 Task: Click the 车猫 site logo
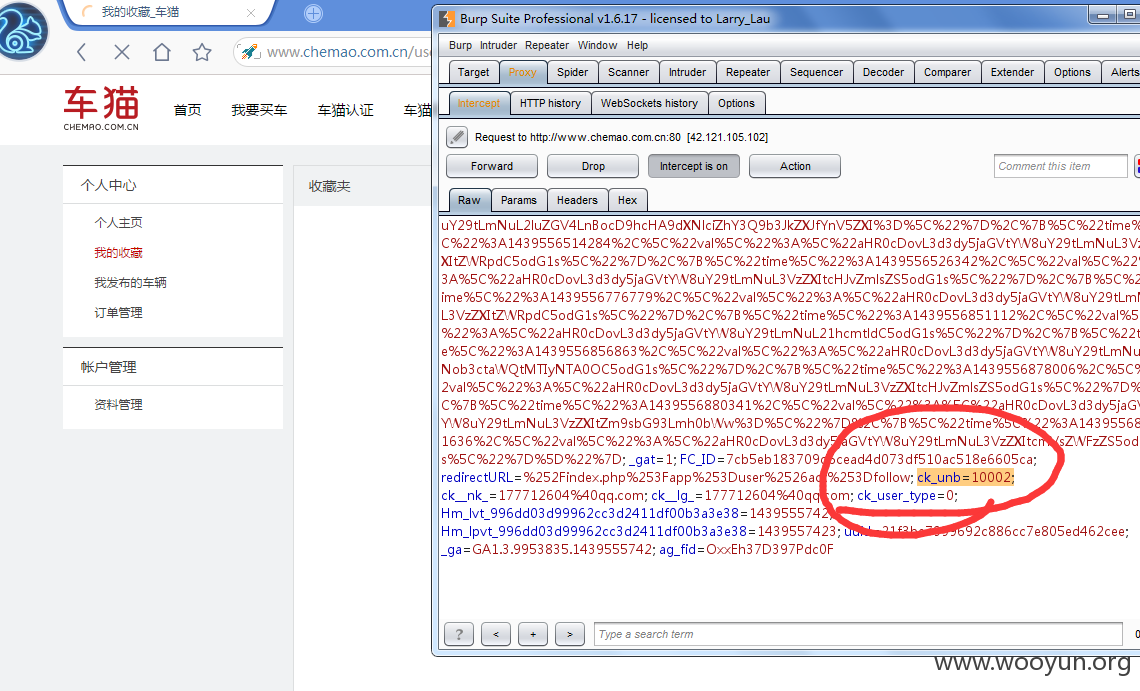point(101,108)
